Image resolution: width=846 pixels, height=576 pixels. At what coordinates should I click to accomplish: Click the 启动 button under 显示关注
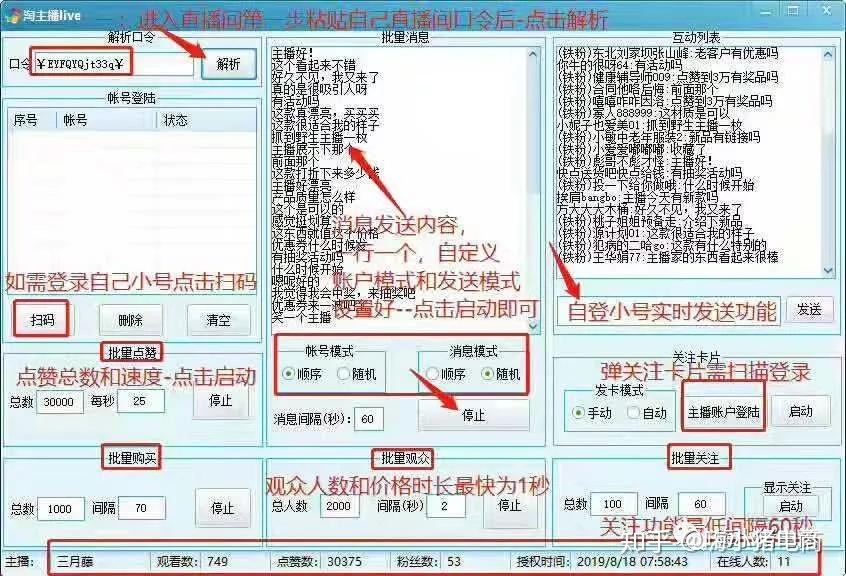click(x=791, y=507)
